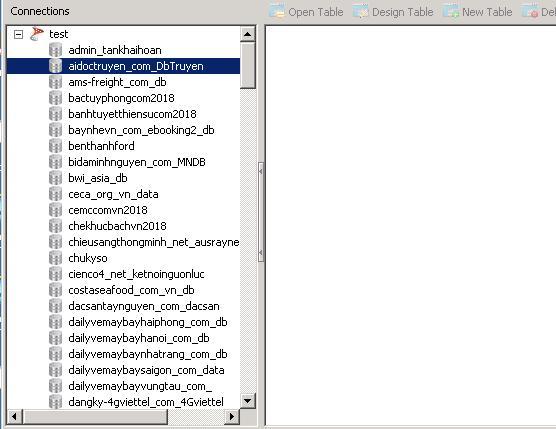
Task: Click the pane splitter collapse handle
Action: tap(261, 212)
